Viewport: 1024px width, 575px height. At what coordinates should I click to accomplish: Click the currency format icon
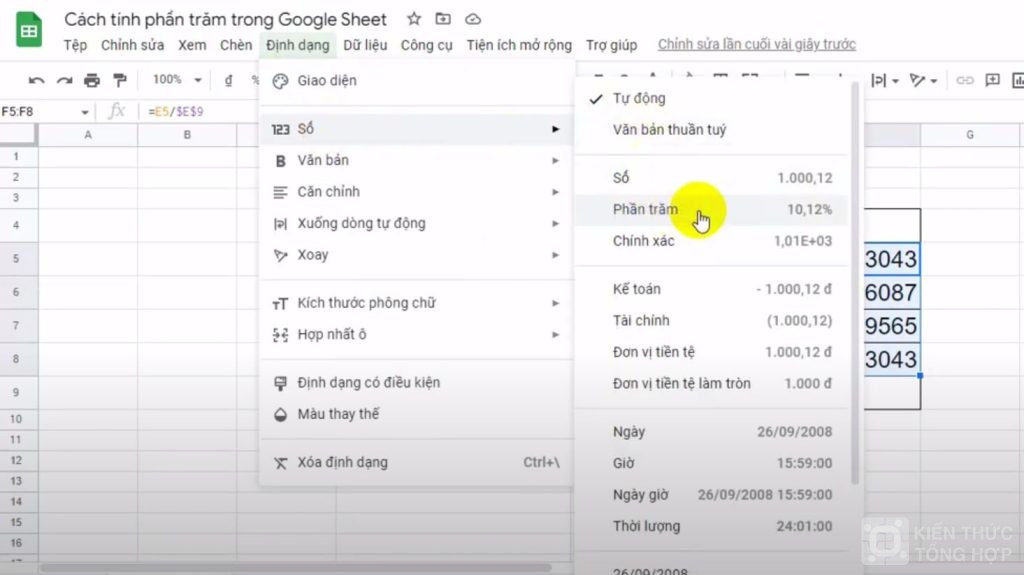pyautogui.click(x=228, y=80)
